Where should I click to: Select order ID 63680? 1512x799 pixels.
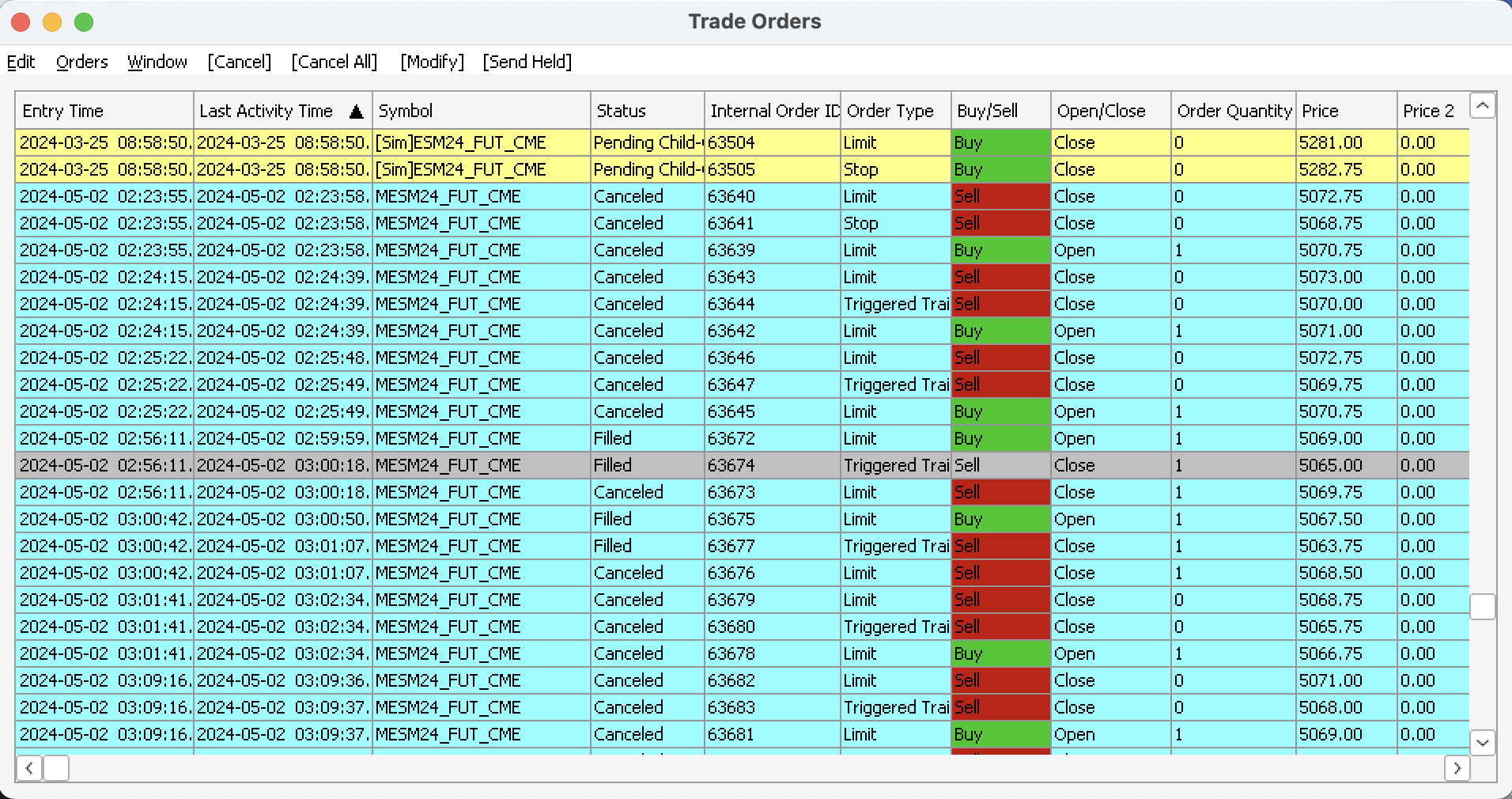click(x=743, y=627)
